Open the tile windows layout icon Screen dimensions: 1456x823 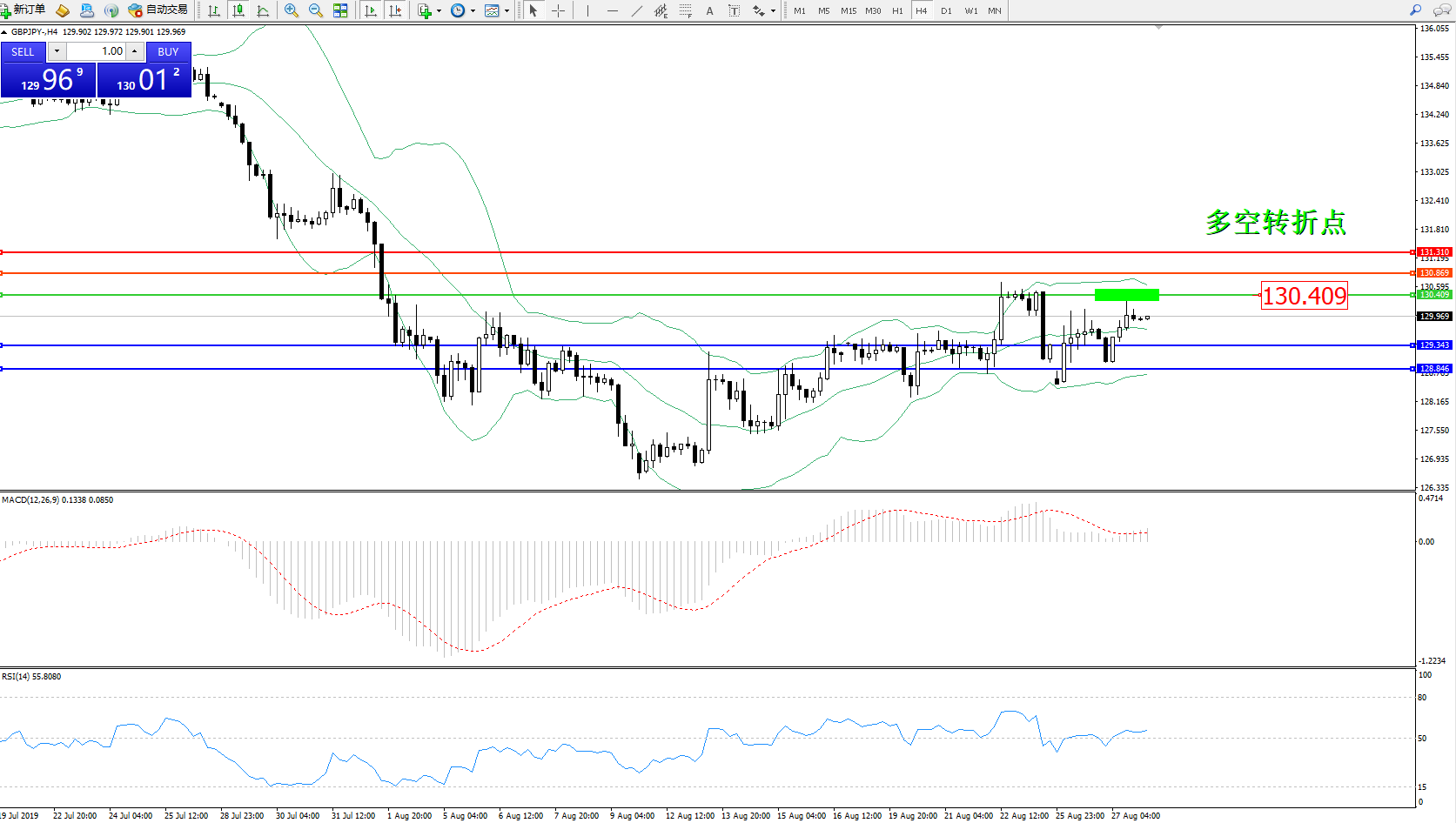pos(340,10)
